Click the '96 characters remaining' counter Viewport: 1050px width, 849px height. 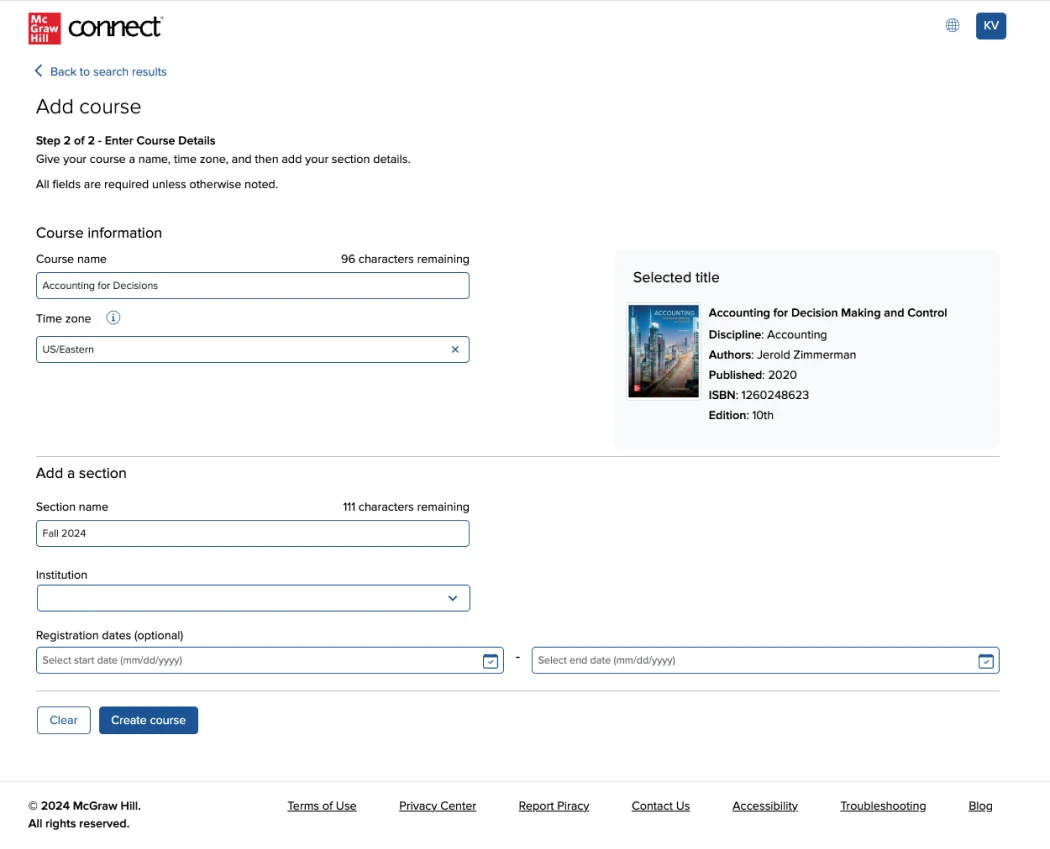point(405,259)
